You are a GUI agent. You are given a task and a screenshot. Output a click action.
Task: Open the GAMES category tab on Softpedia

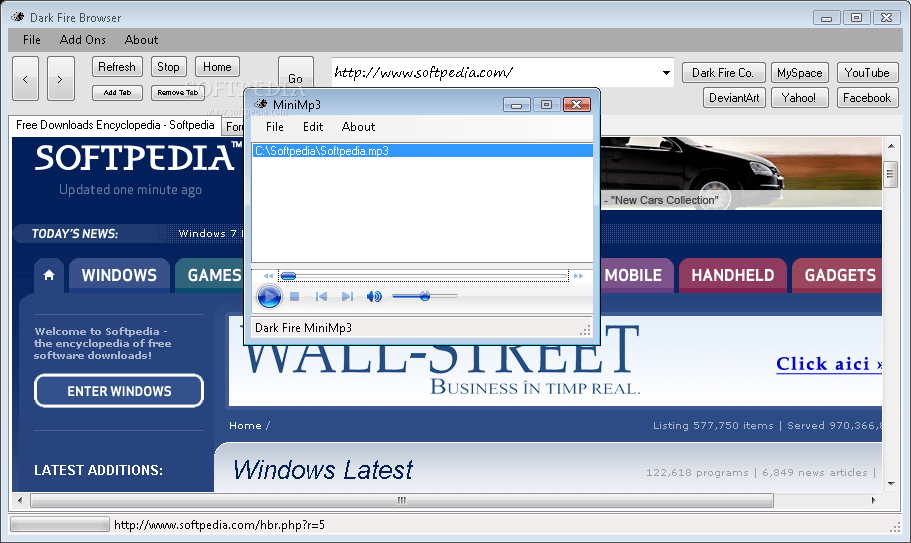[210, 275]
